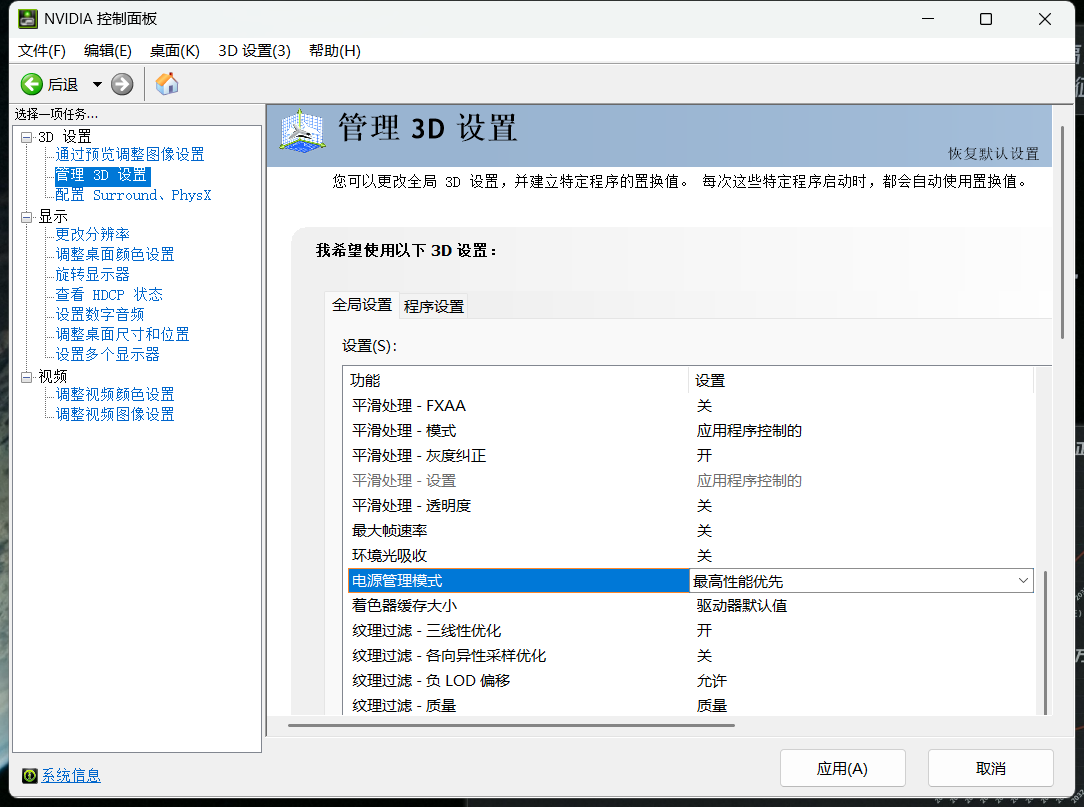1084x807 pixels.
Task: Click the settings list vertical scrollbar
Action: pos(1045,642)
